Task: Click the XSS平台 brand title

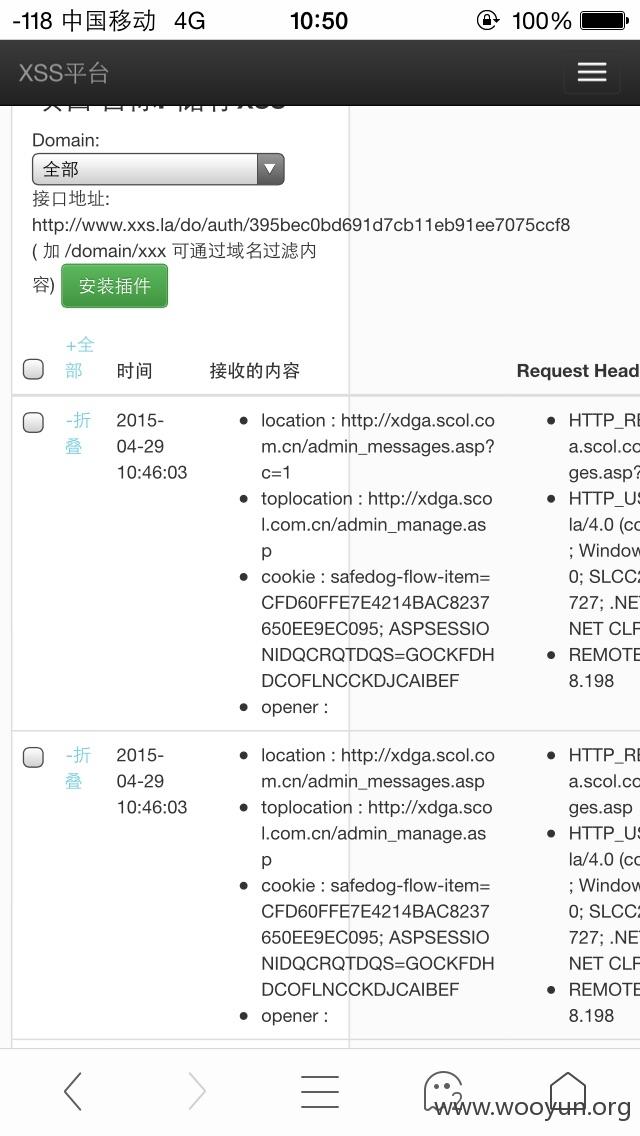Action: tap(64, 72)
